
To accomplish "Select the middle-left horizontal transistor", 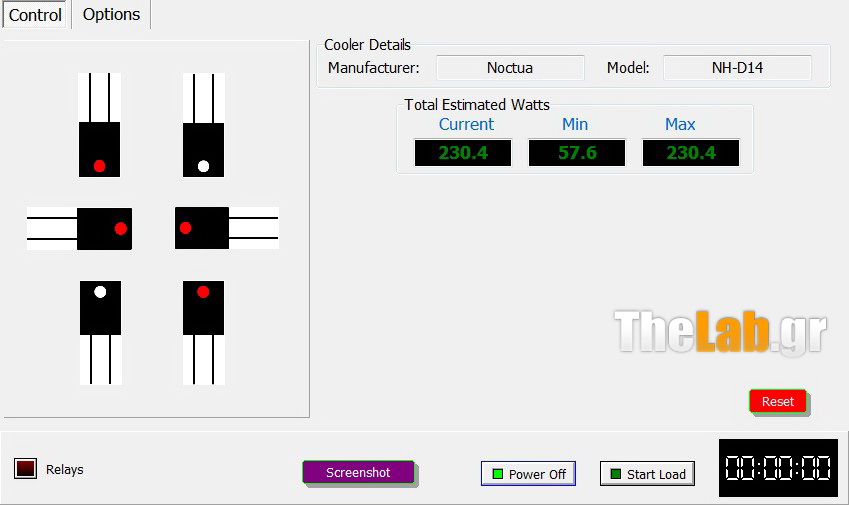I will (x=104, y=228).
